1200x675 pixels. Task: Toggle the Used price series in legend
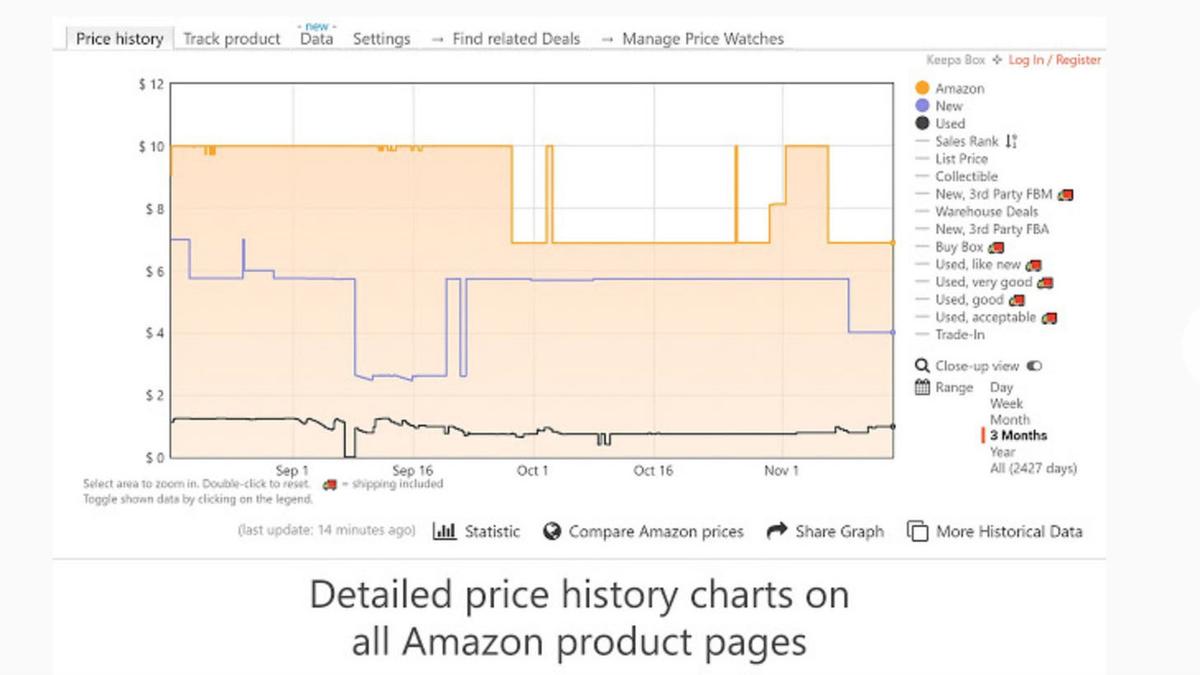click(949, 124)
